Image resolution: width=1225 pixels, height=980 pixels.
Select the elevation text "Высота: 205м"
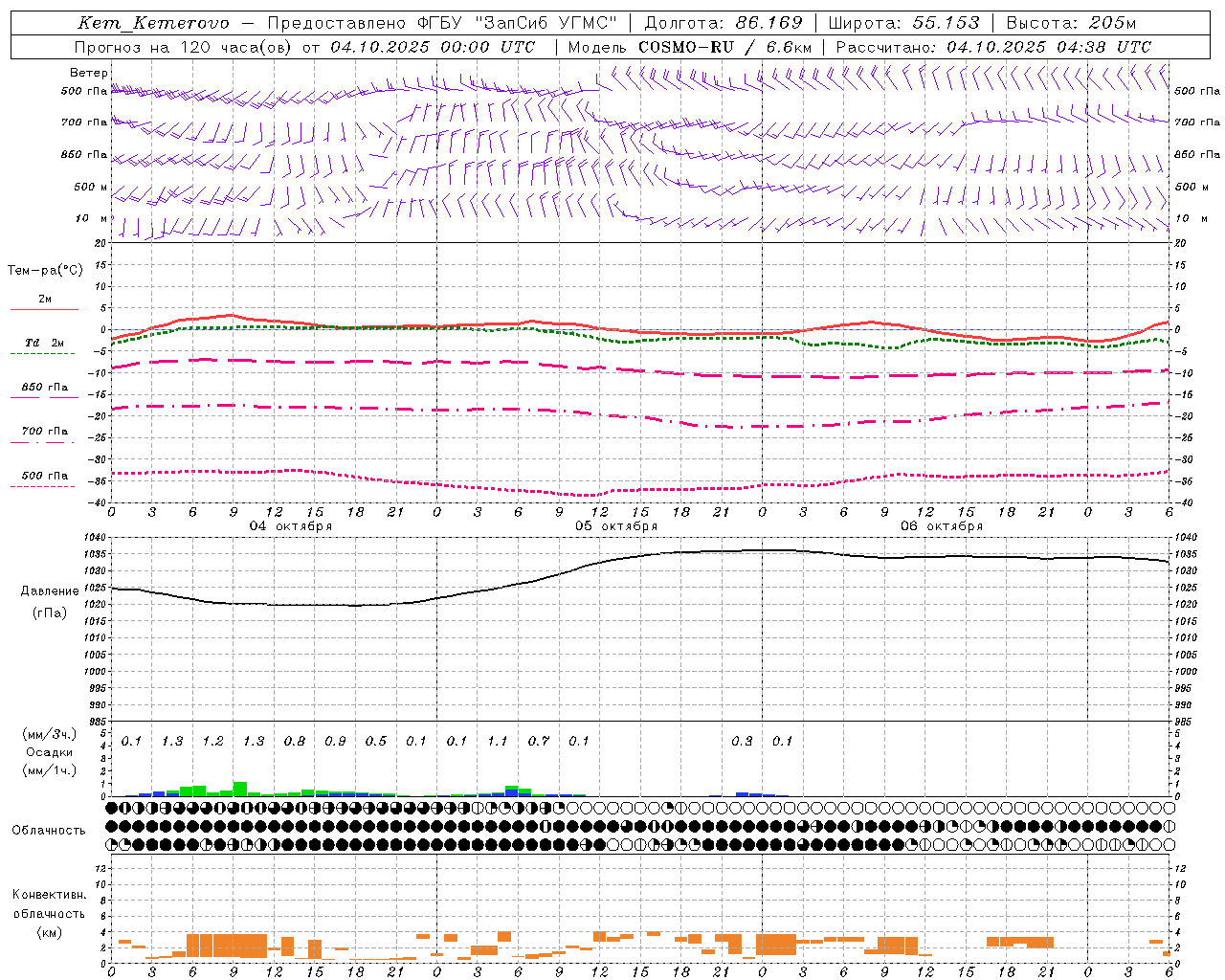click(1072, 23)
